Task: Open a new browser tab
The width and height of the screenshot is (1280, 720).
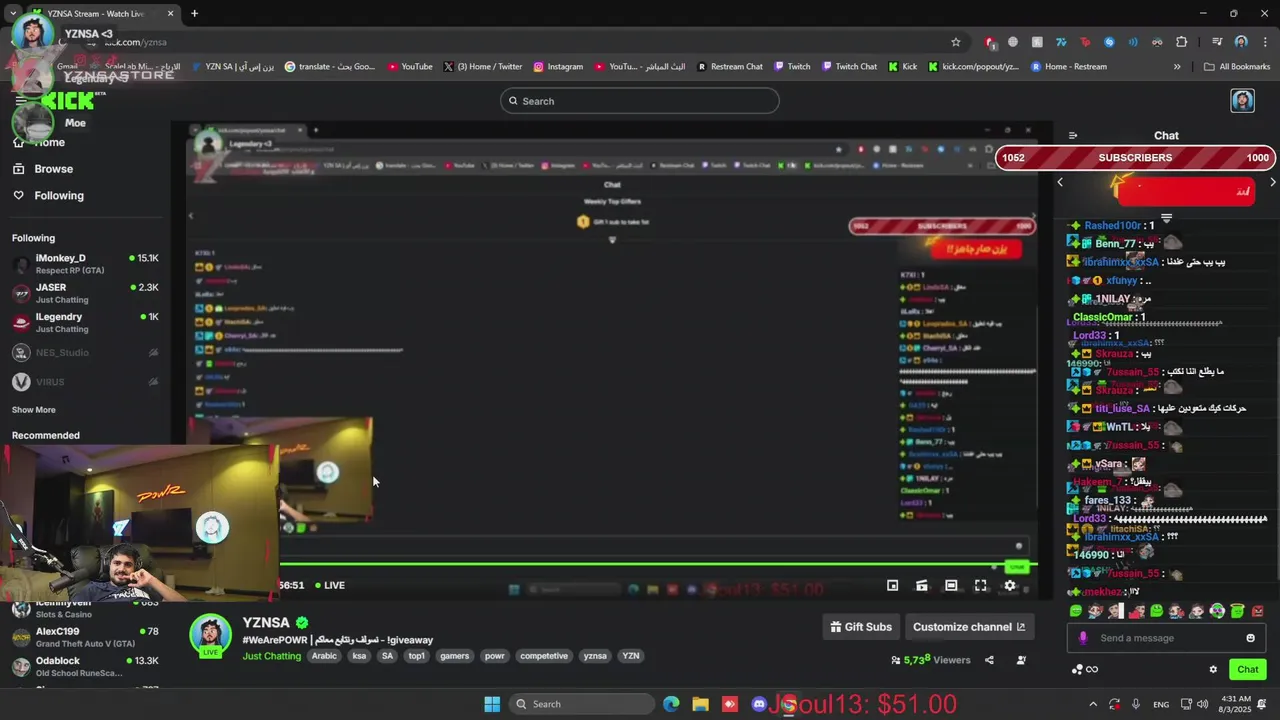Action: click(194, 14)
